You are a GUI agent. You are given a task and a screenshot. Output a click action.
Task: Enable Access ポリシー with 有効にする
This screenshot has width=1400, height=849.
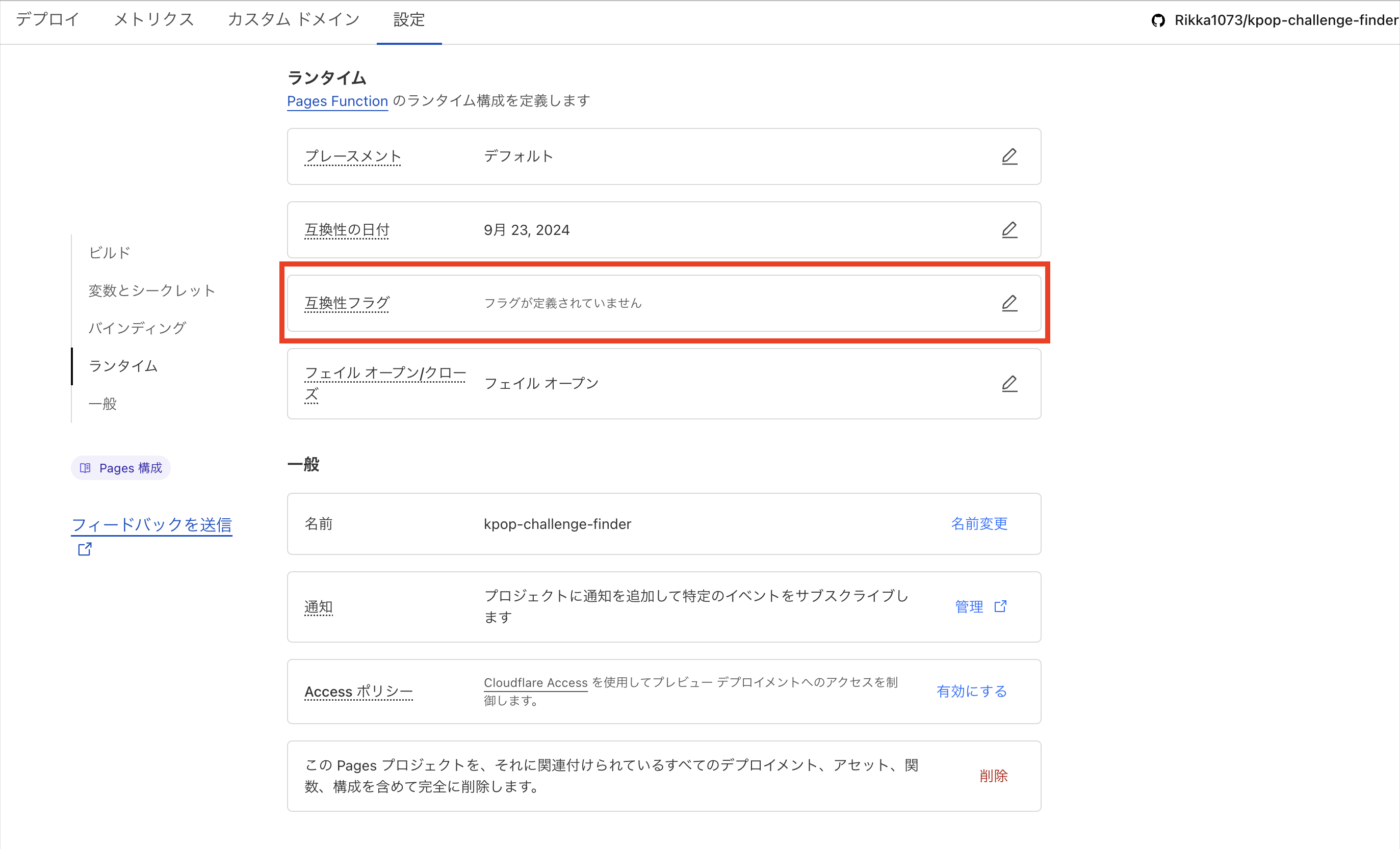(x=971, y=691)
